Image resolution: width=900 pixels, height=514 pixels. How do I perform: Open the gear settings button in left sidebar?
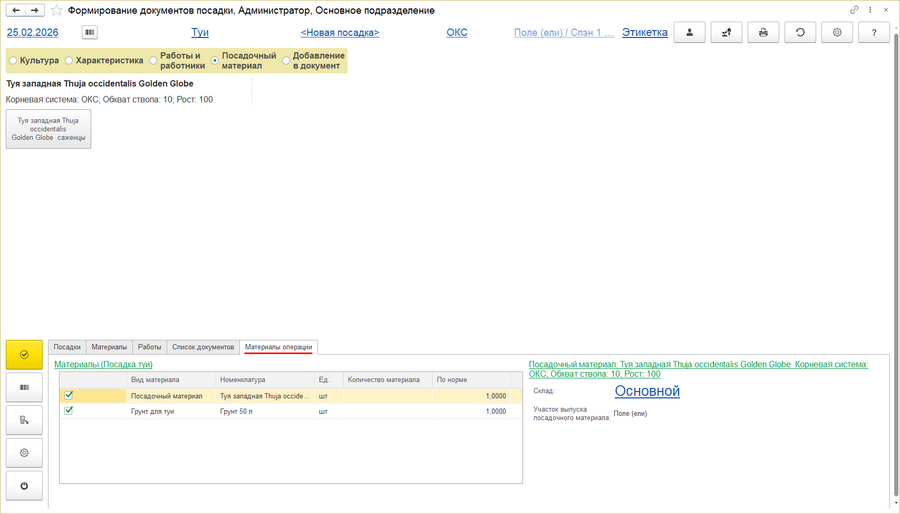pos(24,453)
